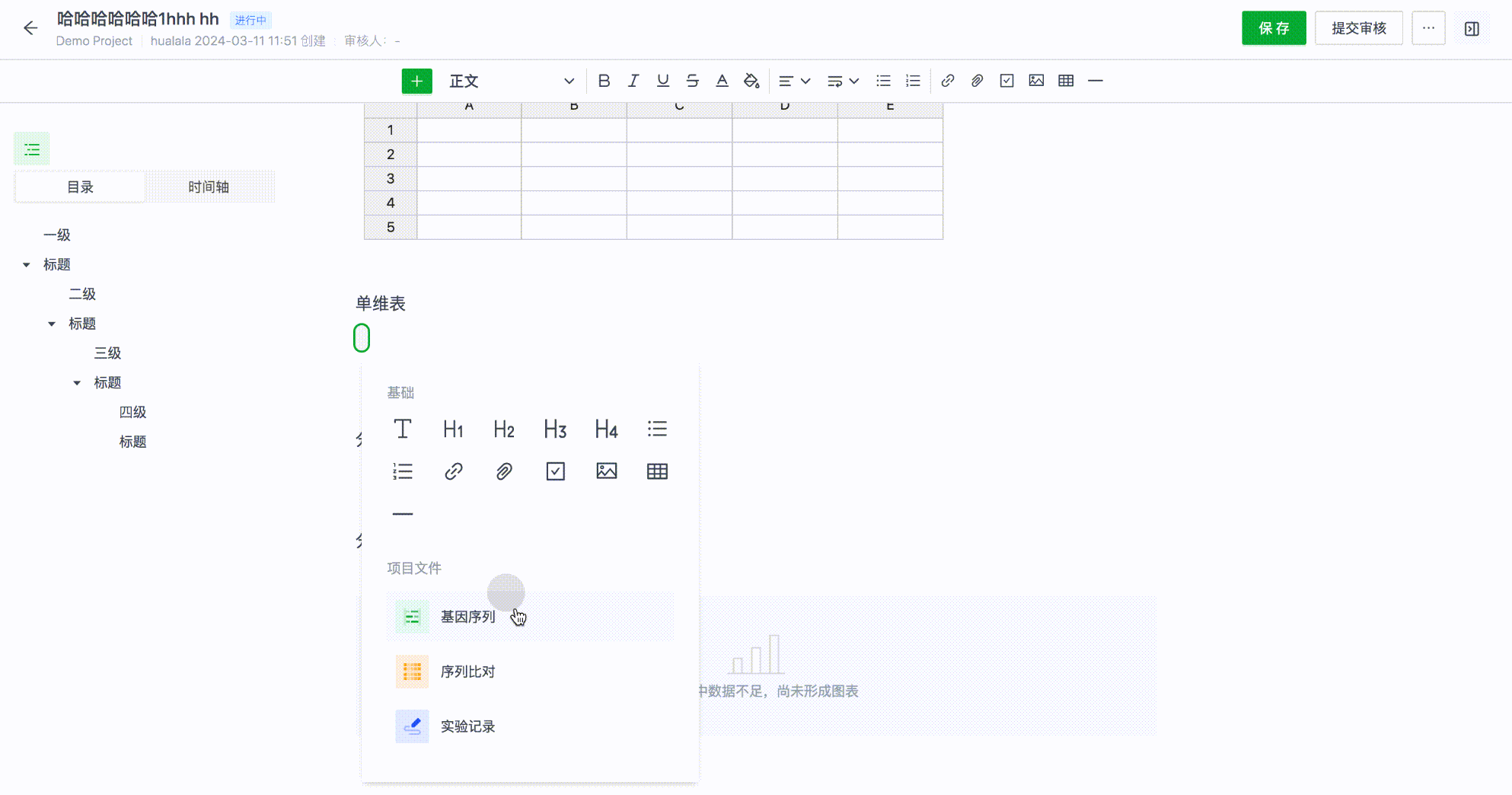
Task: Toggle bold formatting in toolbar
Action: 604,81
